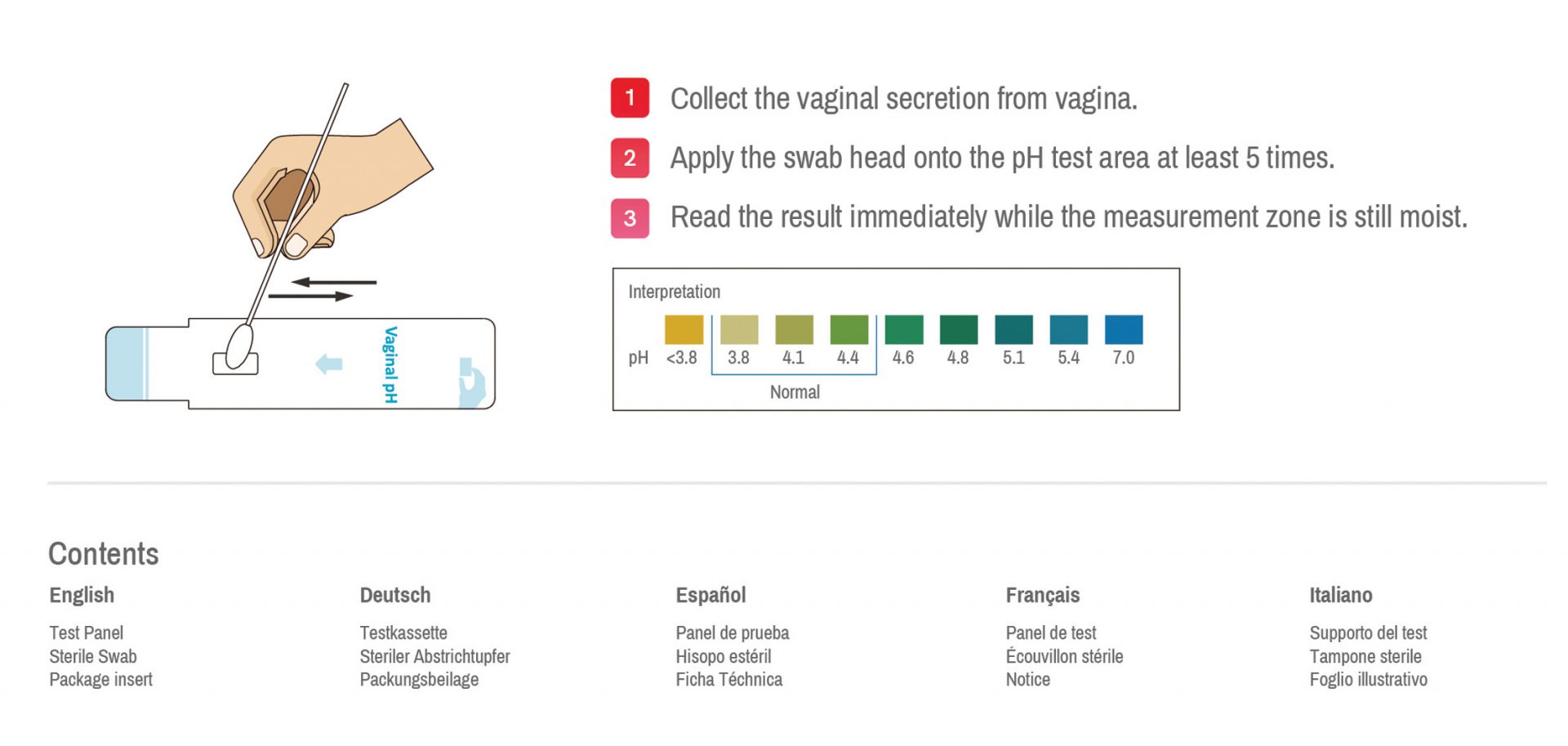Click the English contents heading
The image size is (1568, 746).
[82, 595]
